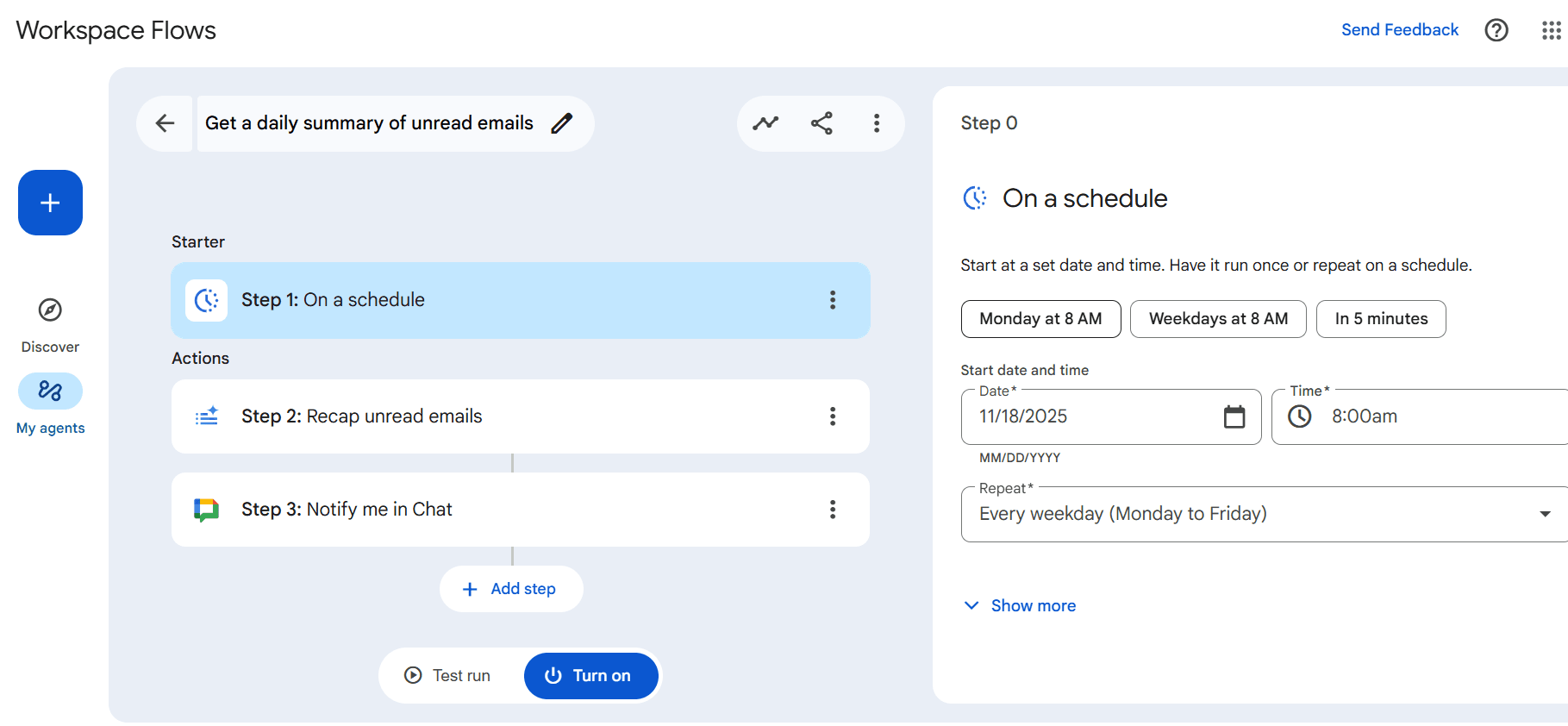Open Step 2 Recap unread emails options menu
This screenshot has height=726, width=1568.
click(x=832, y=416)
